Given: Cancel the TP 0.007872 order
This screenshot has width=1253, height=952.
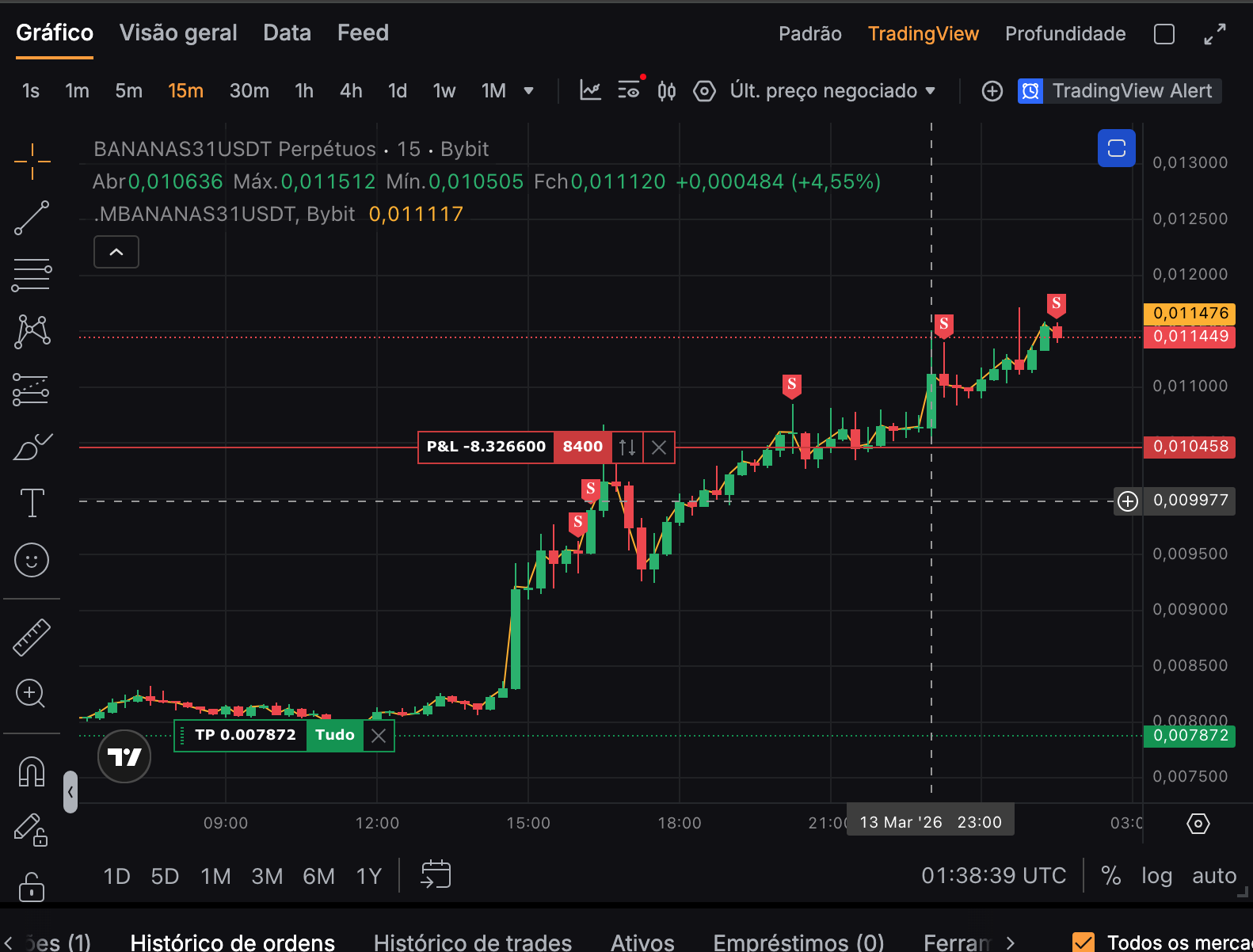Looking at the screenshot, I should point(379,736).
